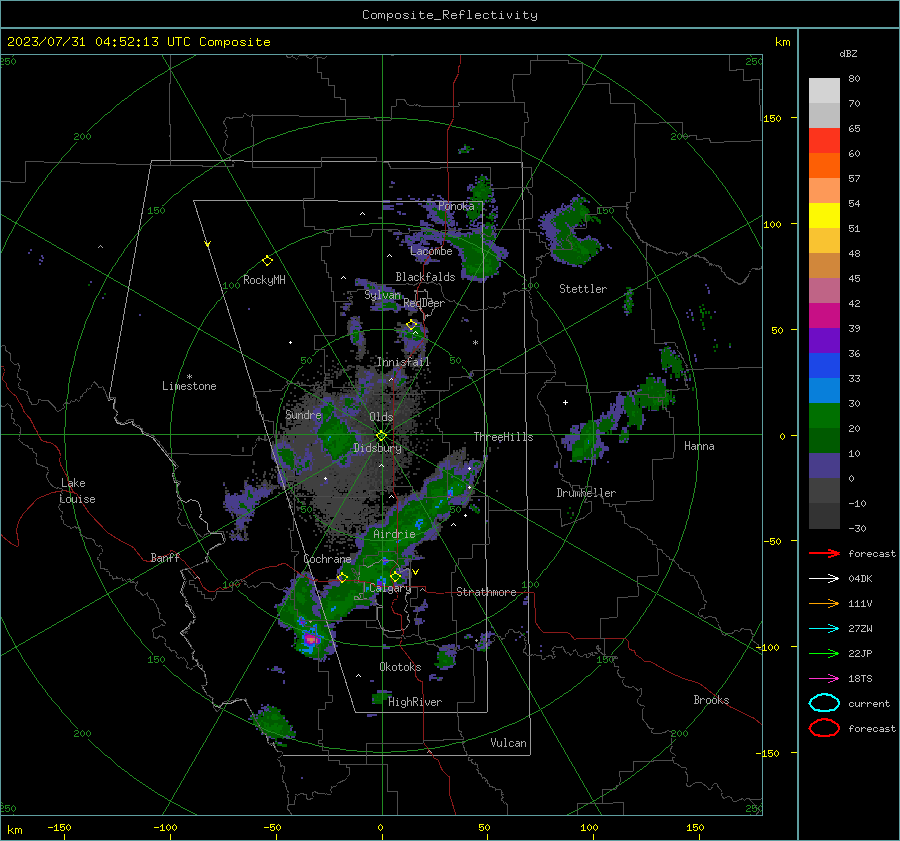Click the red 65-60 dBZ swatch

point(824,141)
